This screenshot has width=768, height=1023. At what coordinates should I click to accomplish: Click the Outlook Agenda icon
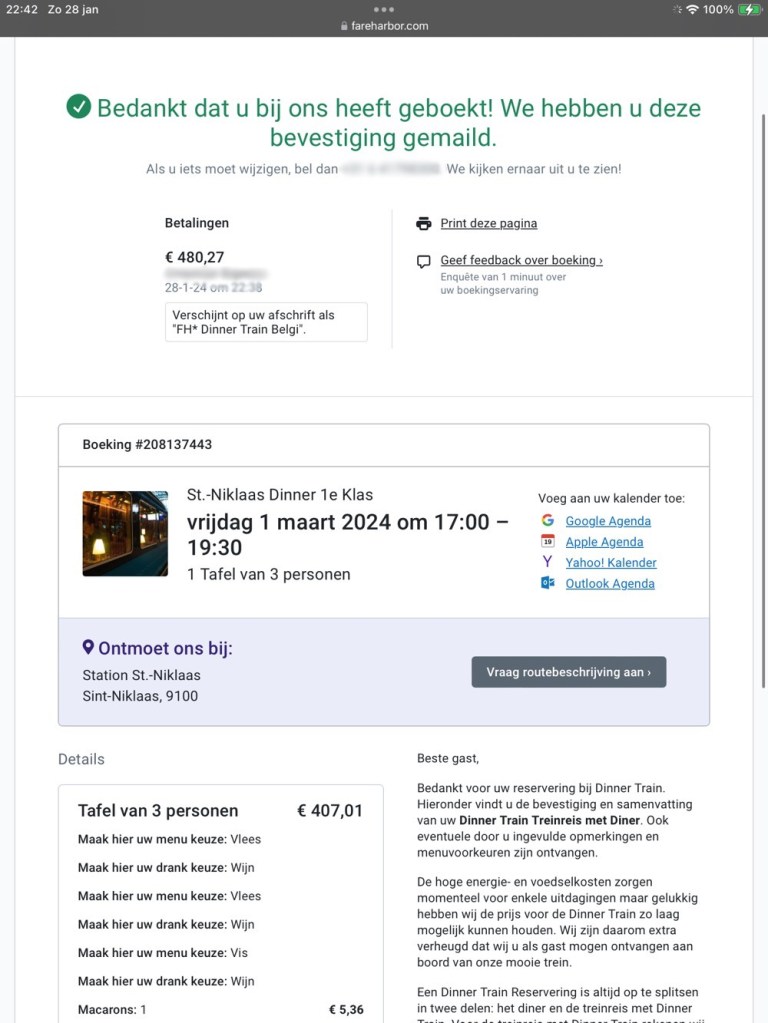(x=548, y=583)
